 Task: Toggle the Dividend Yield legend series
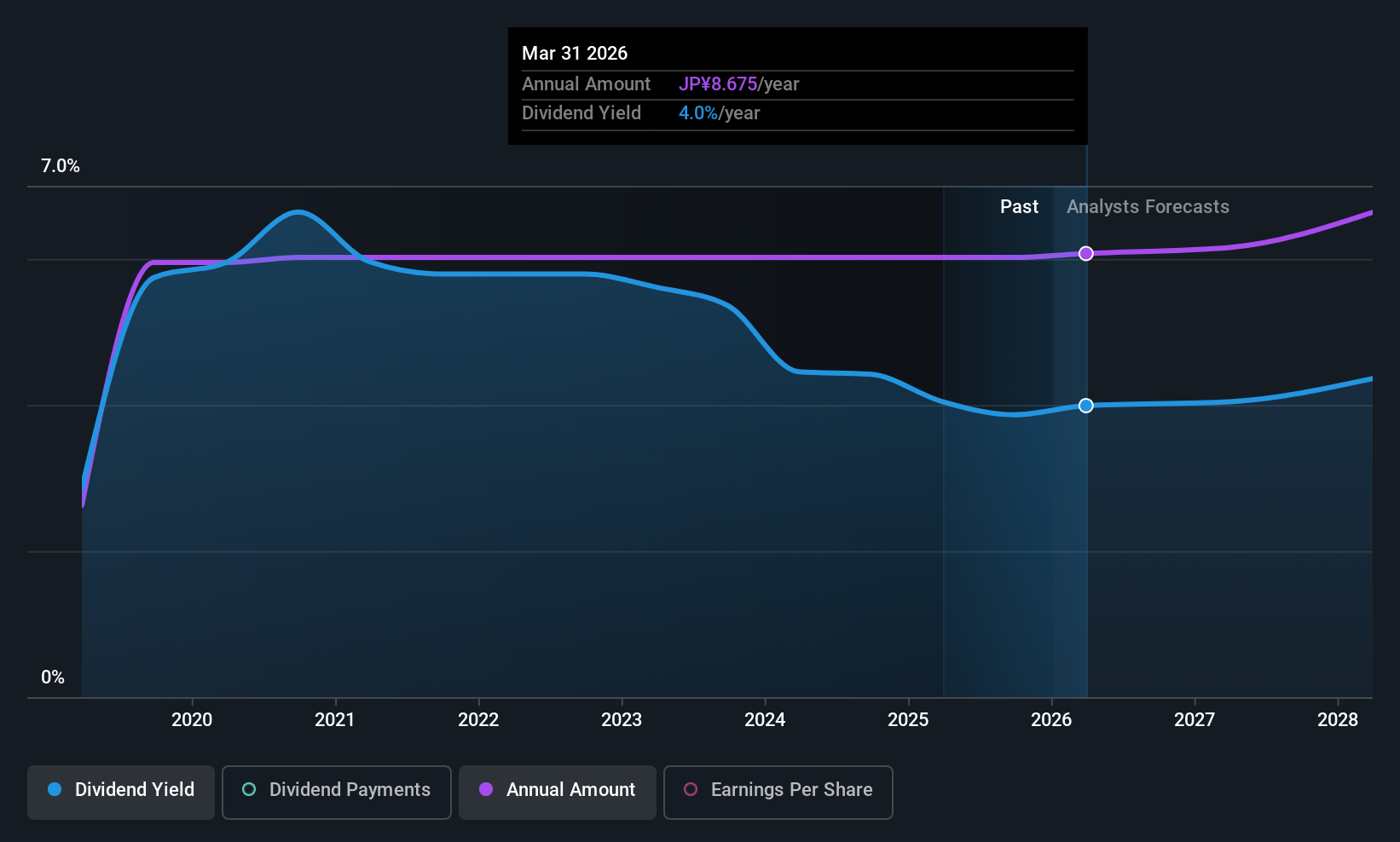pos(121,793)
